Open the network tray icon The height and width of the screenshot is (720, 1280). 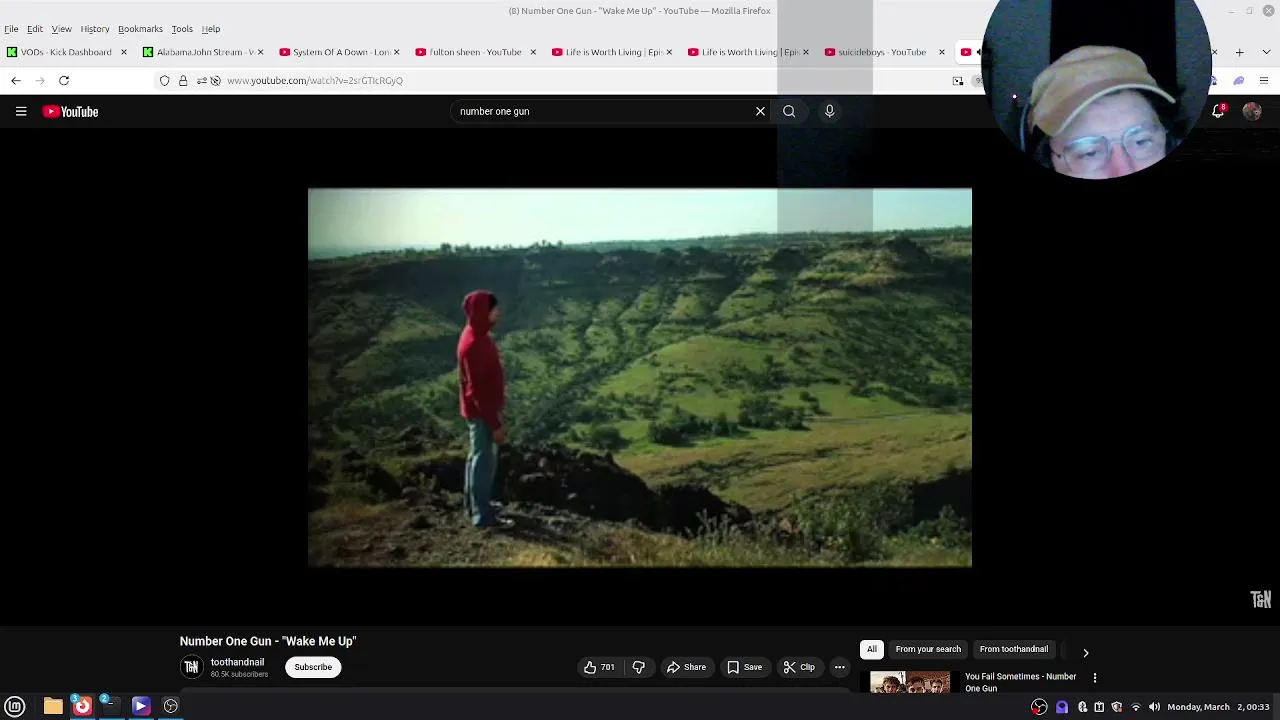(x=1135, y=707)
